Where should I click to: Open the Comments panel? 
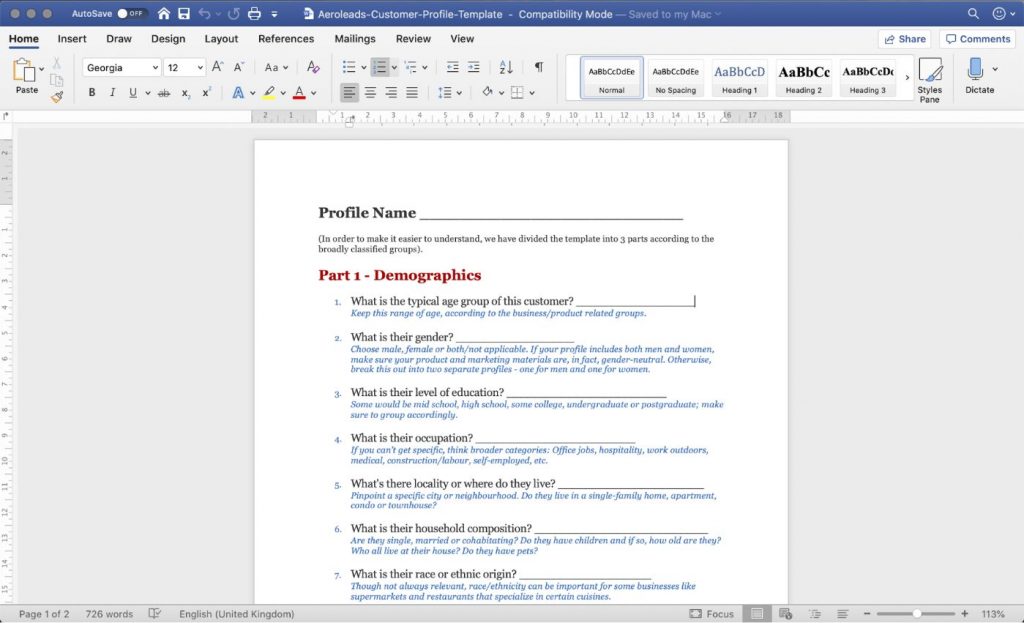(977, 38)
